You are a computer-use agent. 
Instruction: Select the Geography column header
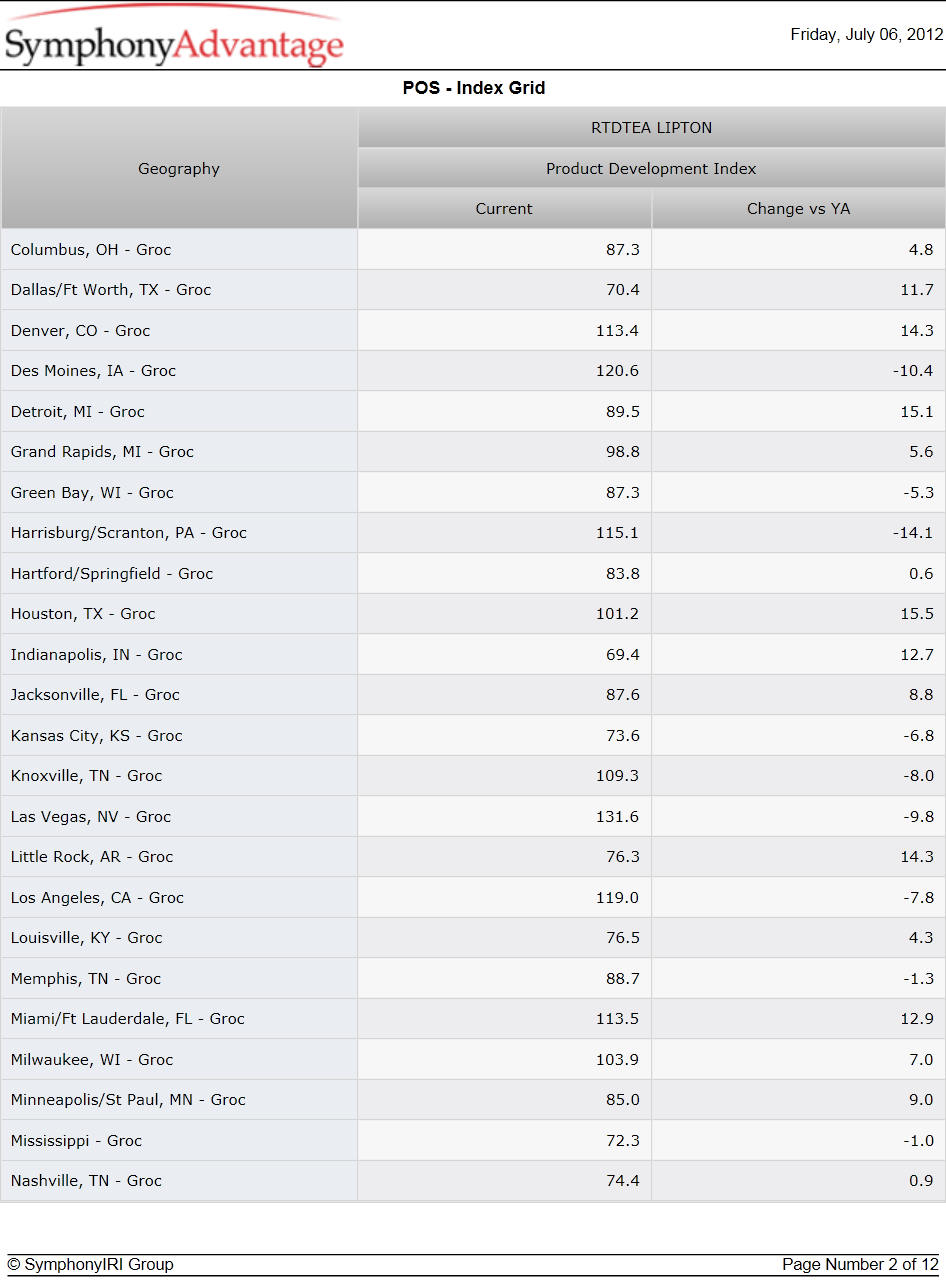pyautogui.click(x=179, y=168)
